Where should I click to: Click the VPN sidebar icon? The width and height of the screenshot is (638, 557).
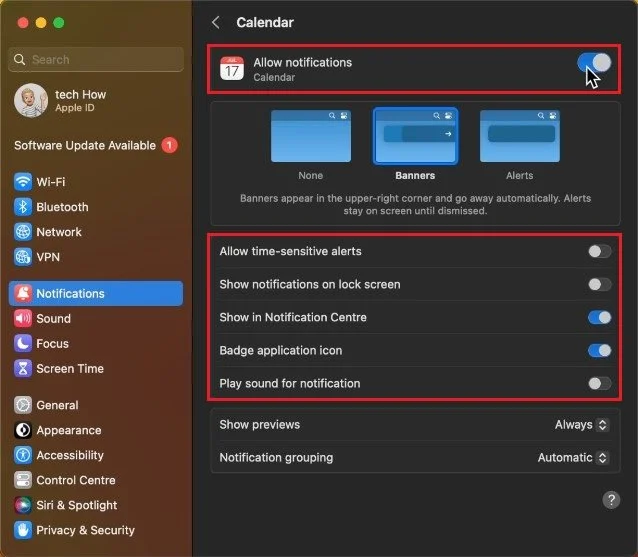(23, 257)
